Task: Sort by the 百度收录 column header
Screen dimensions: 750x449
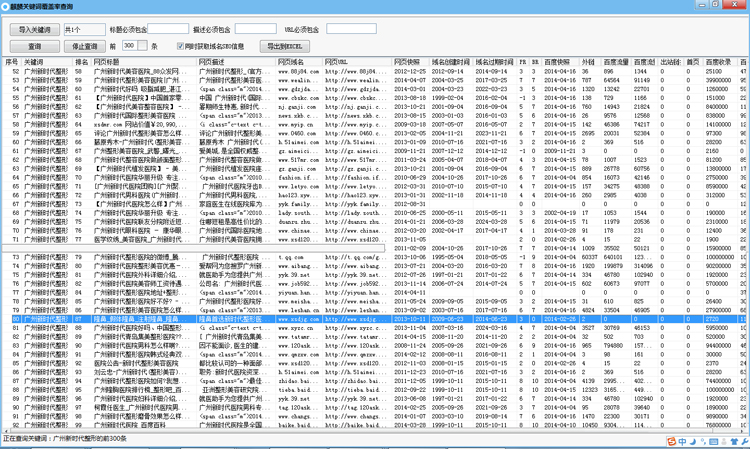Action: point(721,62)
